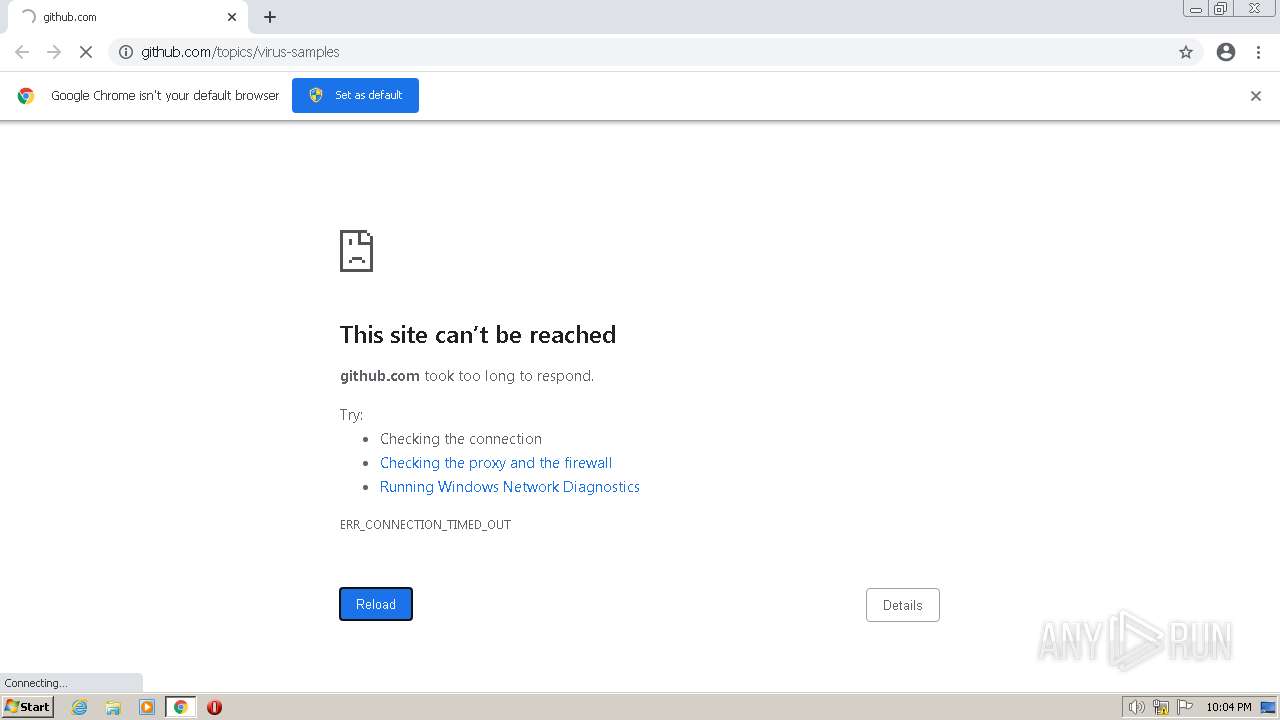Open a new tab

pyautogui.click(x=270, y=17)
